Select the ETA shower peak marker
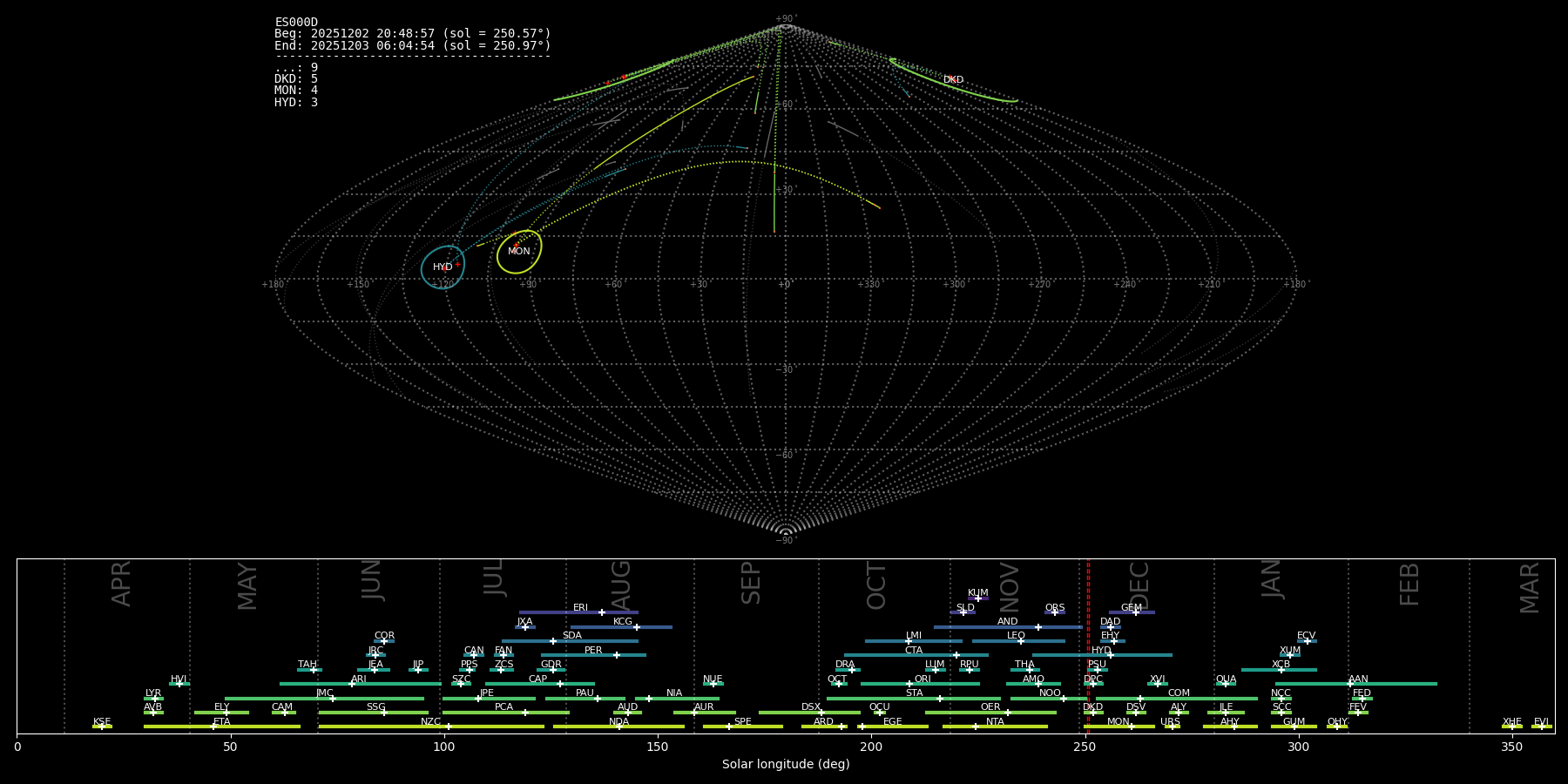This screenshot has height=784, width=1568. coord(213,727)
